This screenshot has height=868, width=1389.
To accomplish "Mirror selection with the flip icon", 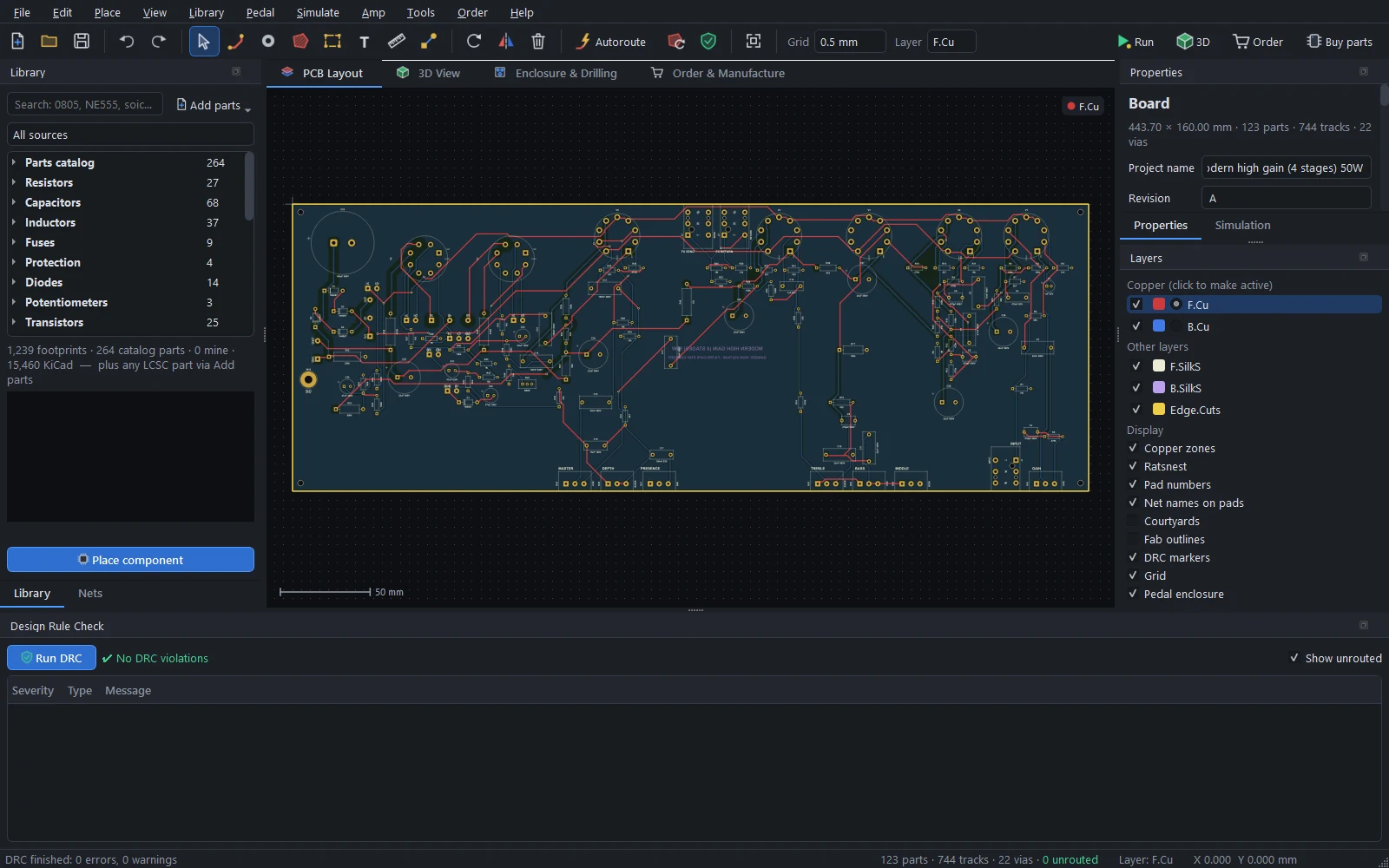I will click(x=506, y=41).
